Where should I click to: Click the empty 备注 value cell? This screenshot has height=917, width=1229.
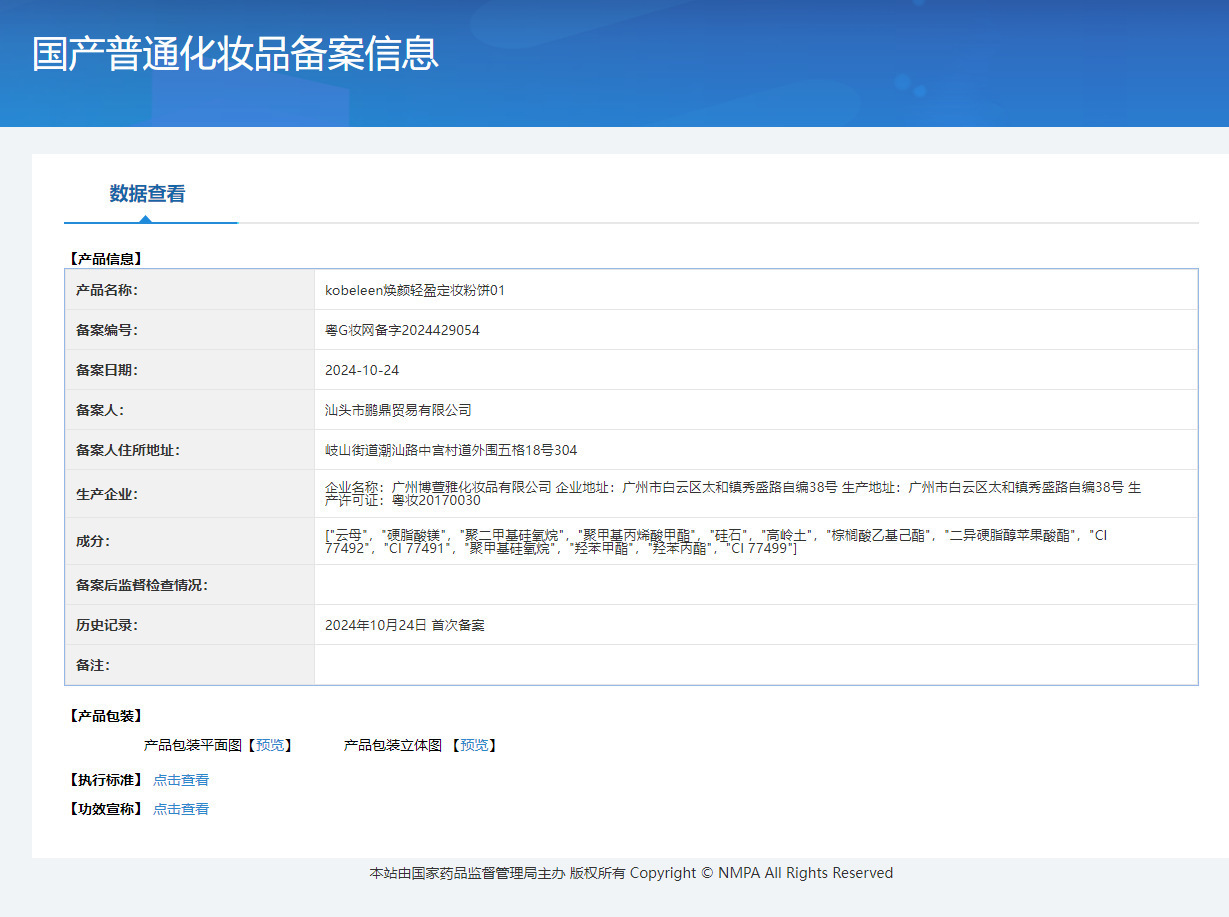coord(755,665)
